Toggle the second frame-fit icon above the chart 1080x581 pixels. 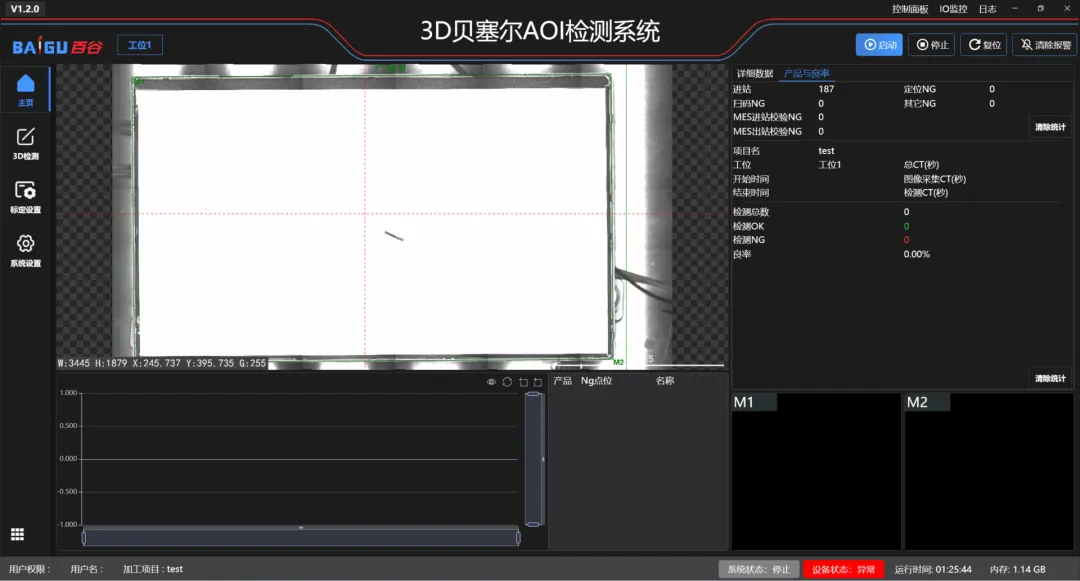(537, 382)
